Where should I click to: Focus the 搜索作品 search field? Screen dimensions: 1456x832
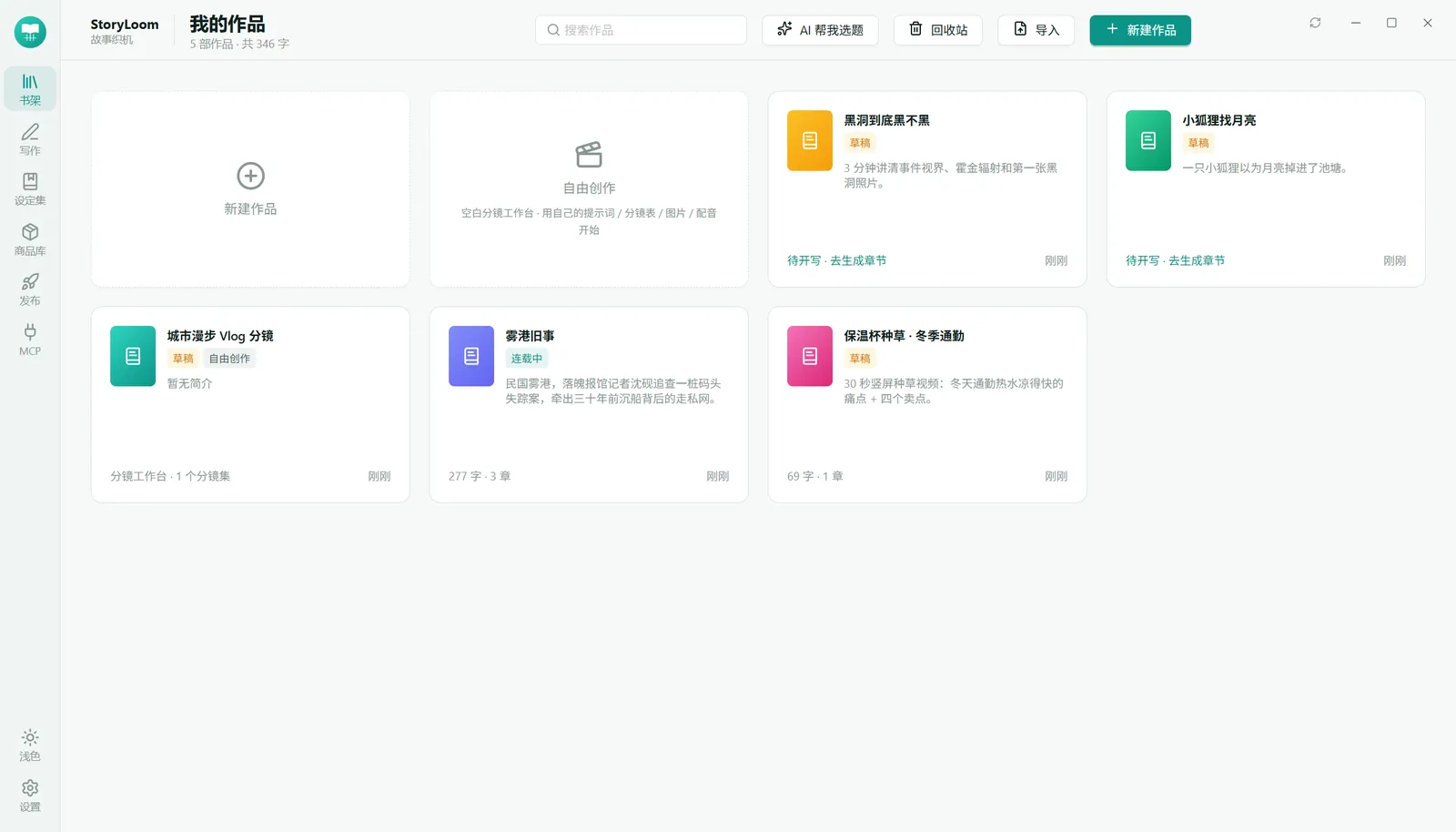coord(641,30)
